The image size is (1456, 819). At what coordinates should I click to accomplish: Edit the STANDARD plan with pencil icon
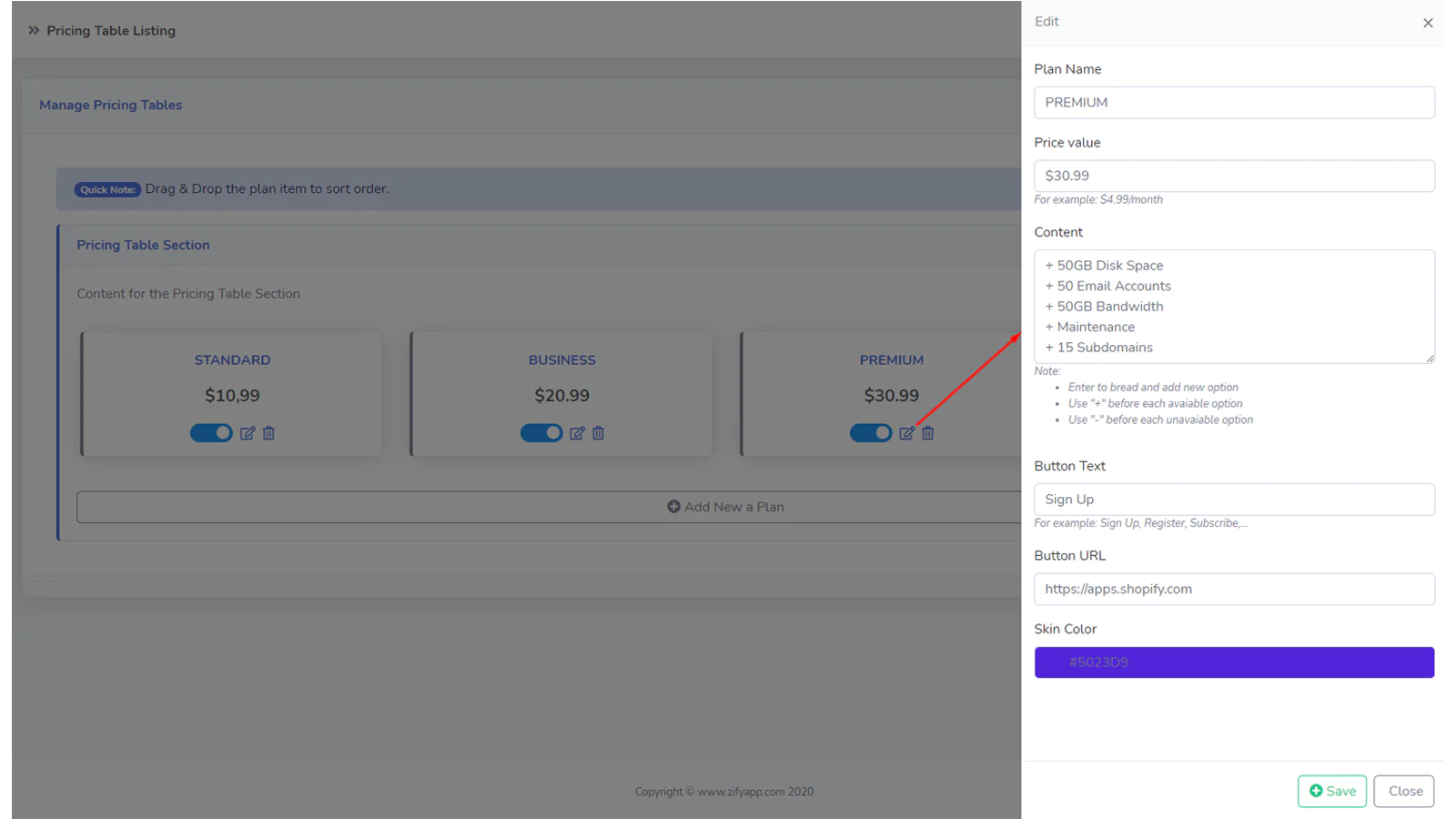click(x=248, y=433)
